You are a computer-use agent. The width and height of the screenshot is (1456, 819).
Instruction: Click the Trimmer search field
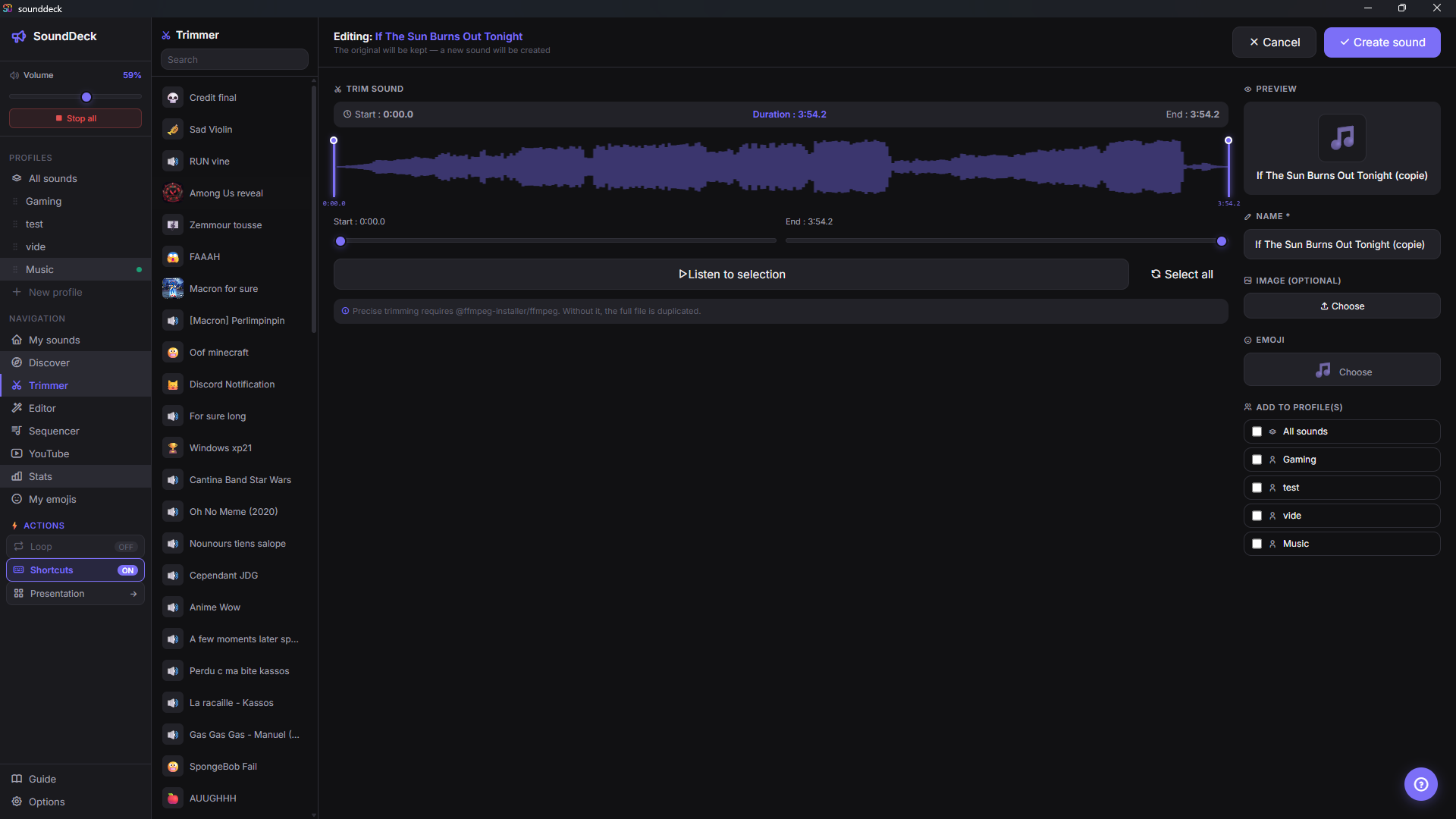coord(234,60)
